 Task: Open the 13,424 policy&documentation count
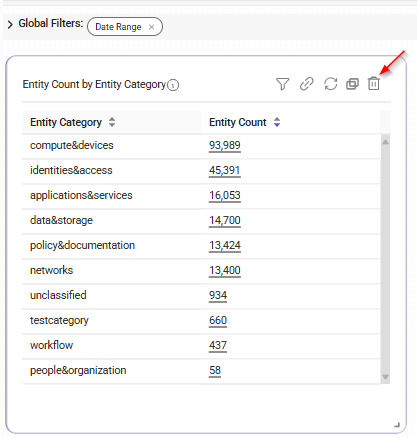coord(225,246)
